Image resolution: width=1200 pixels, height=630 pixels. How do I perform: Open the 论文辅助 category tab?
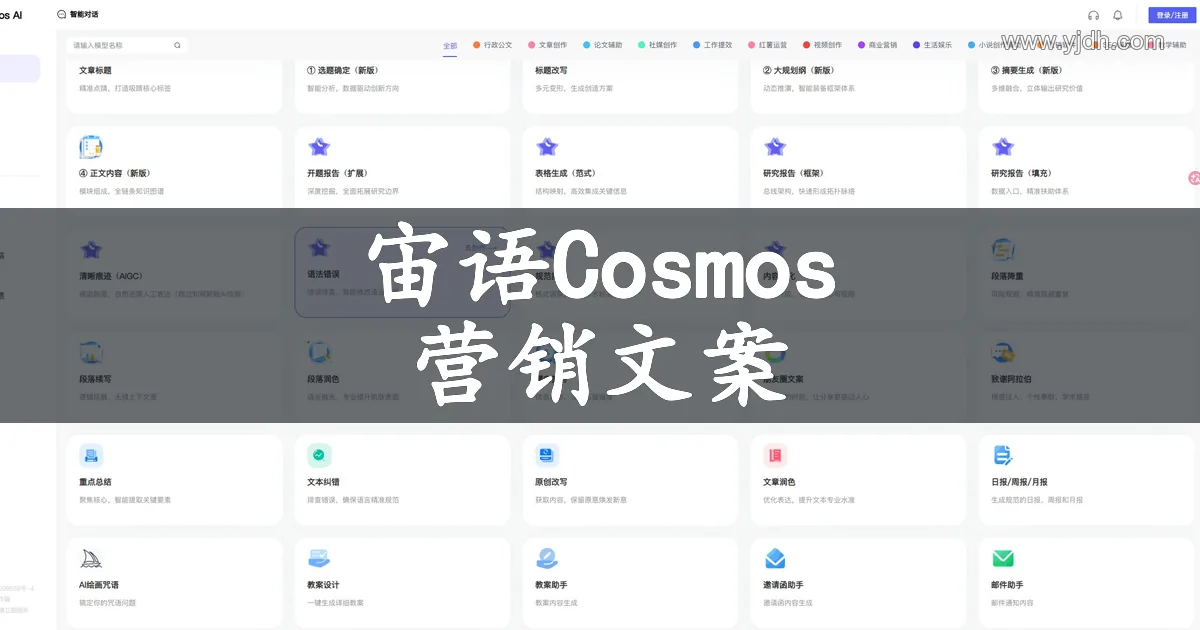[602, 45]
